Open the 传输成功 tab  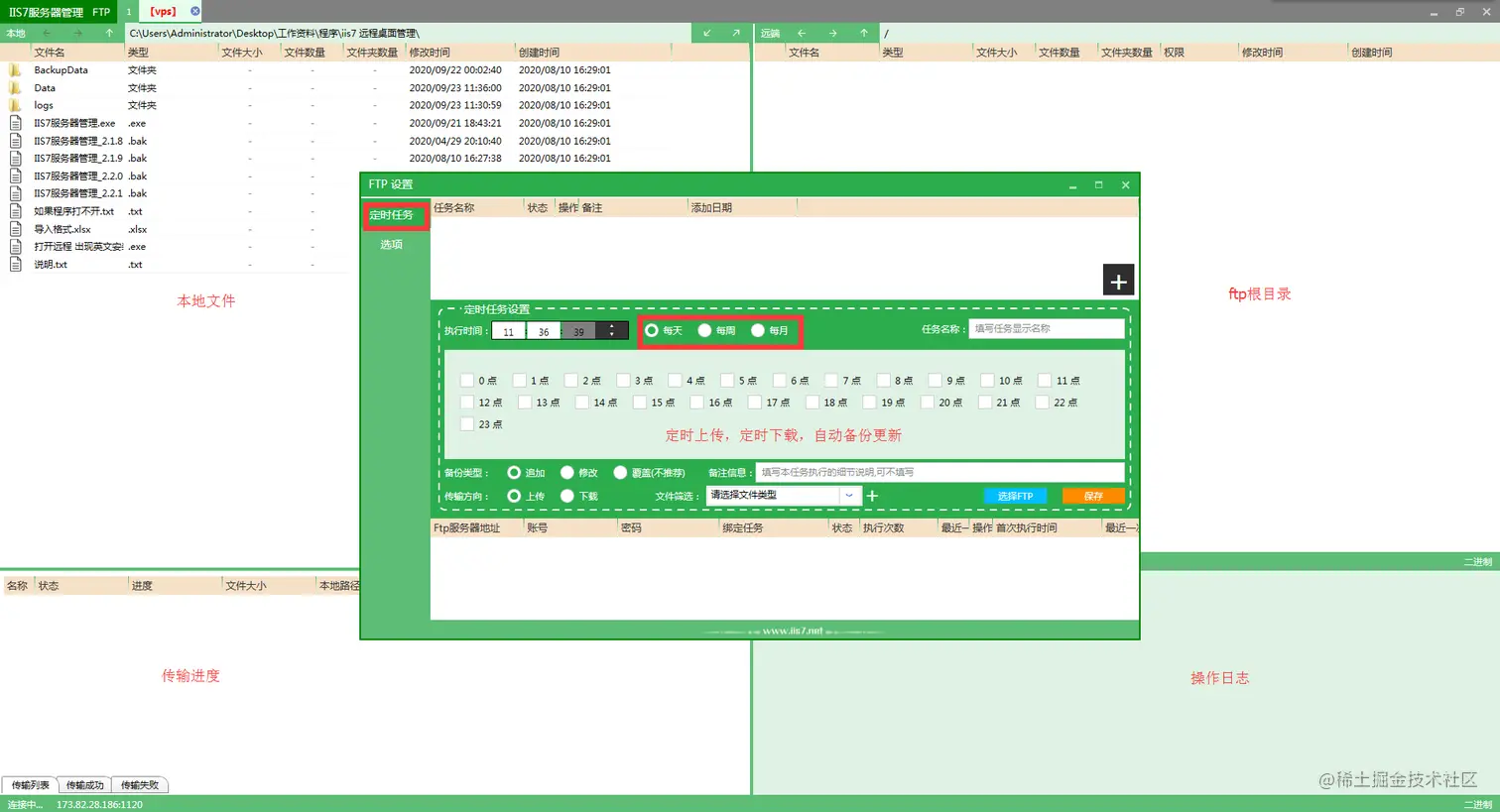pos(85,785)
